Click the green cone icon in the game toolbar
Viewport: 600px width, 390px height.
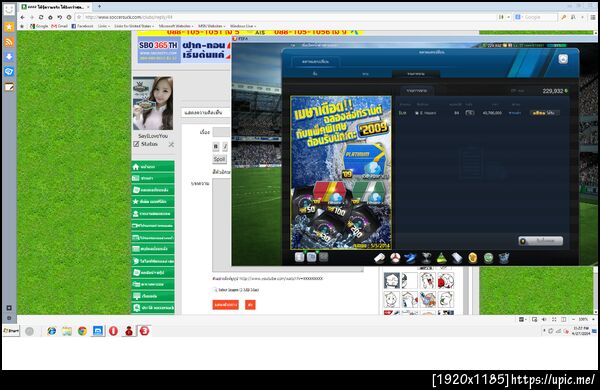click(441, 258)
